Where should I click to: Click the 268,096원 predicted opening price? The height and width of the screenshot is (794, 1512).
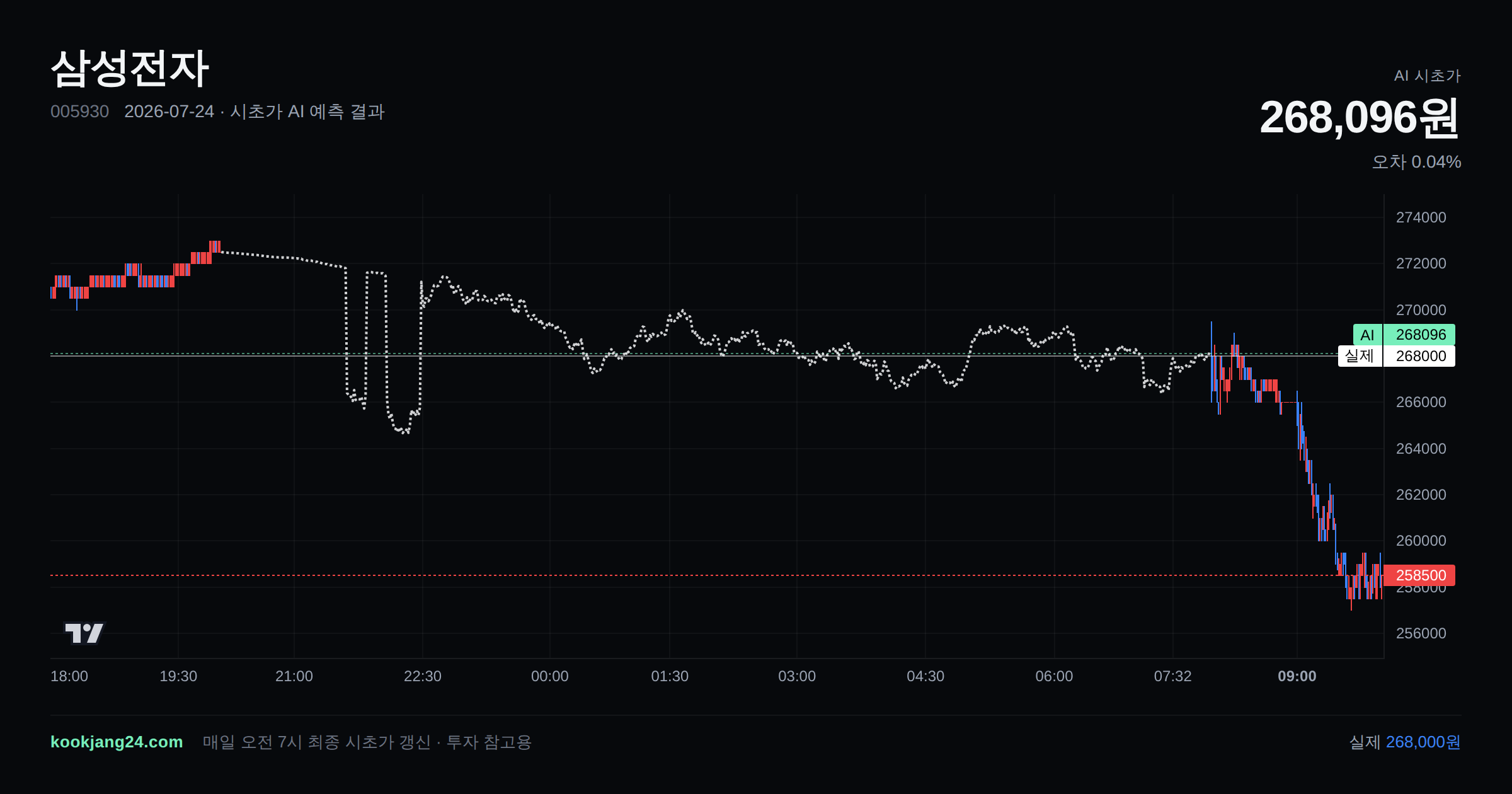point(1359,117)
